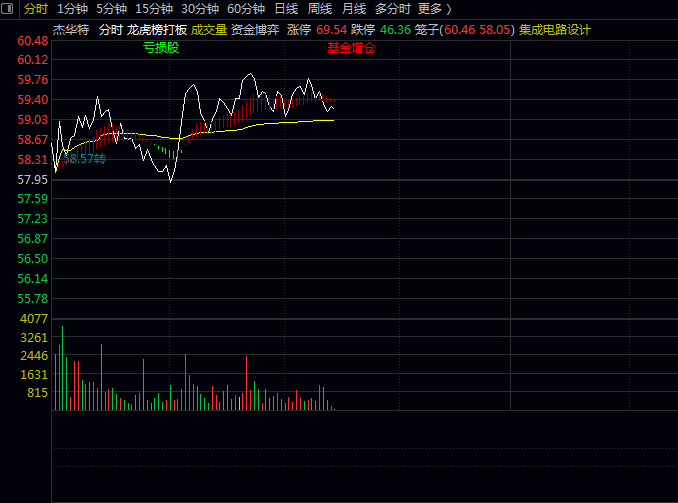The width and height of the screenshot is (678, 503).
Task: Click the 815 volume axis label
Action: [37, 393]
